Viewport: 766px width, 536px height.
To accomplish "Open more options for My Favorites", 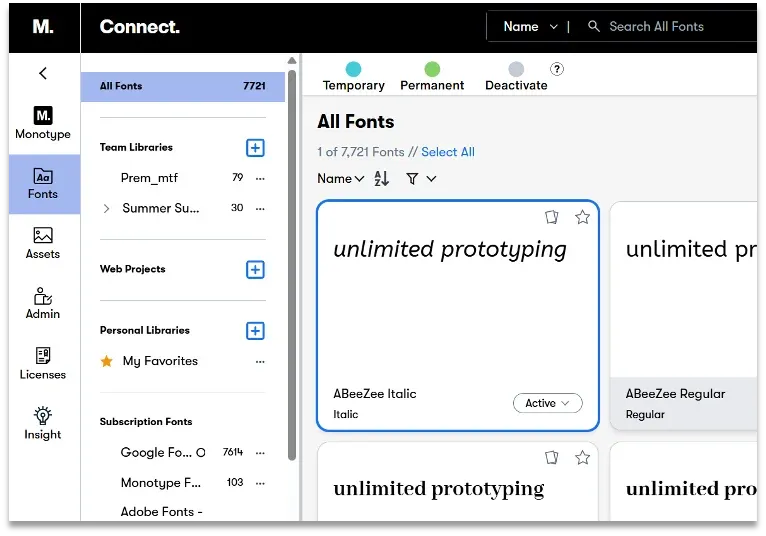I will (260, 362).
